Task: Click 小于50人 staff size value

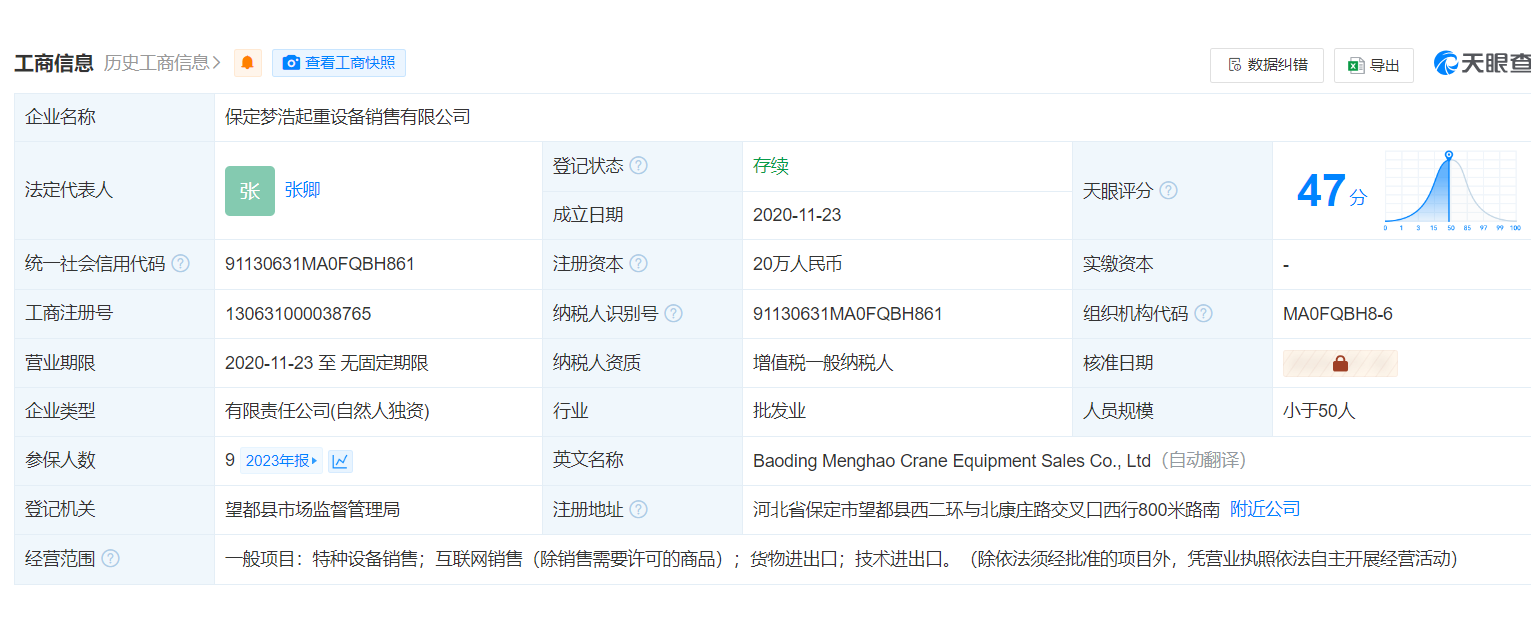Action: pyautogui.click(x=1319, y=411)
